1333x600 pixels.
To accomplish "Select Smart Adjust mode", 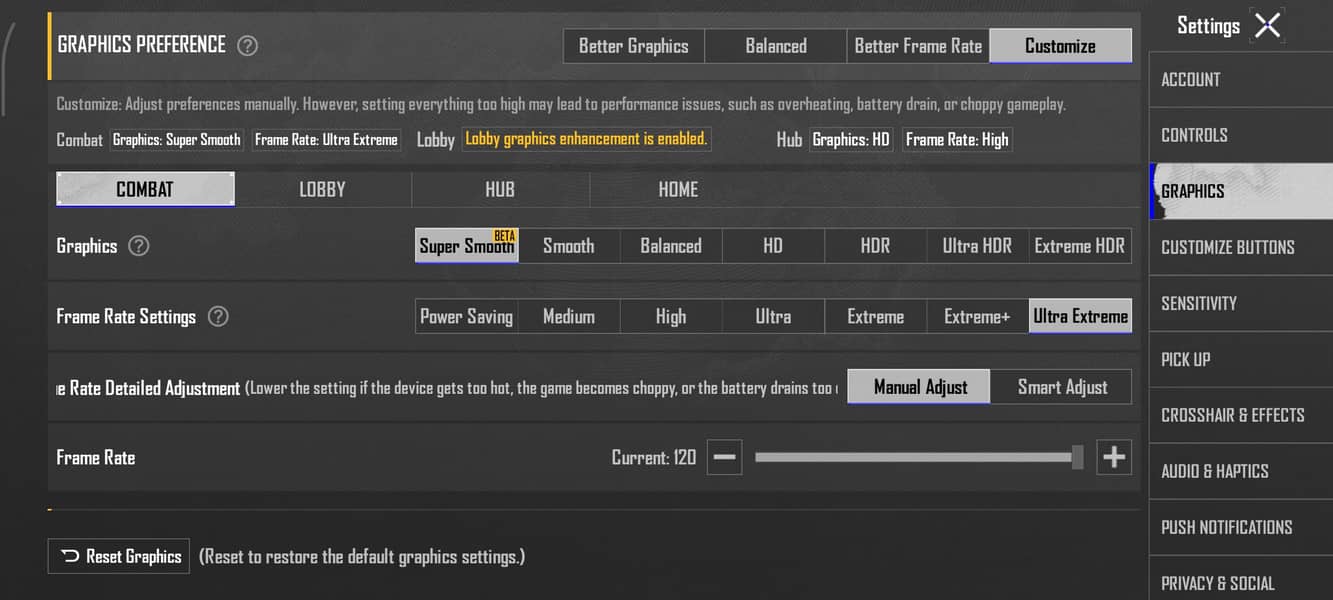I will (x=1061, y=387).
